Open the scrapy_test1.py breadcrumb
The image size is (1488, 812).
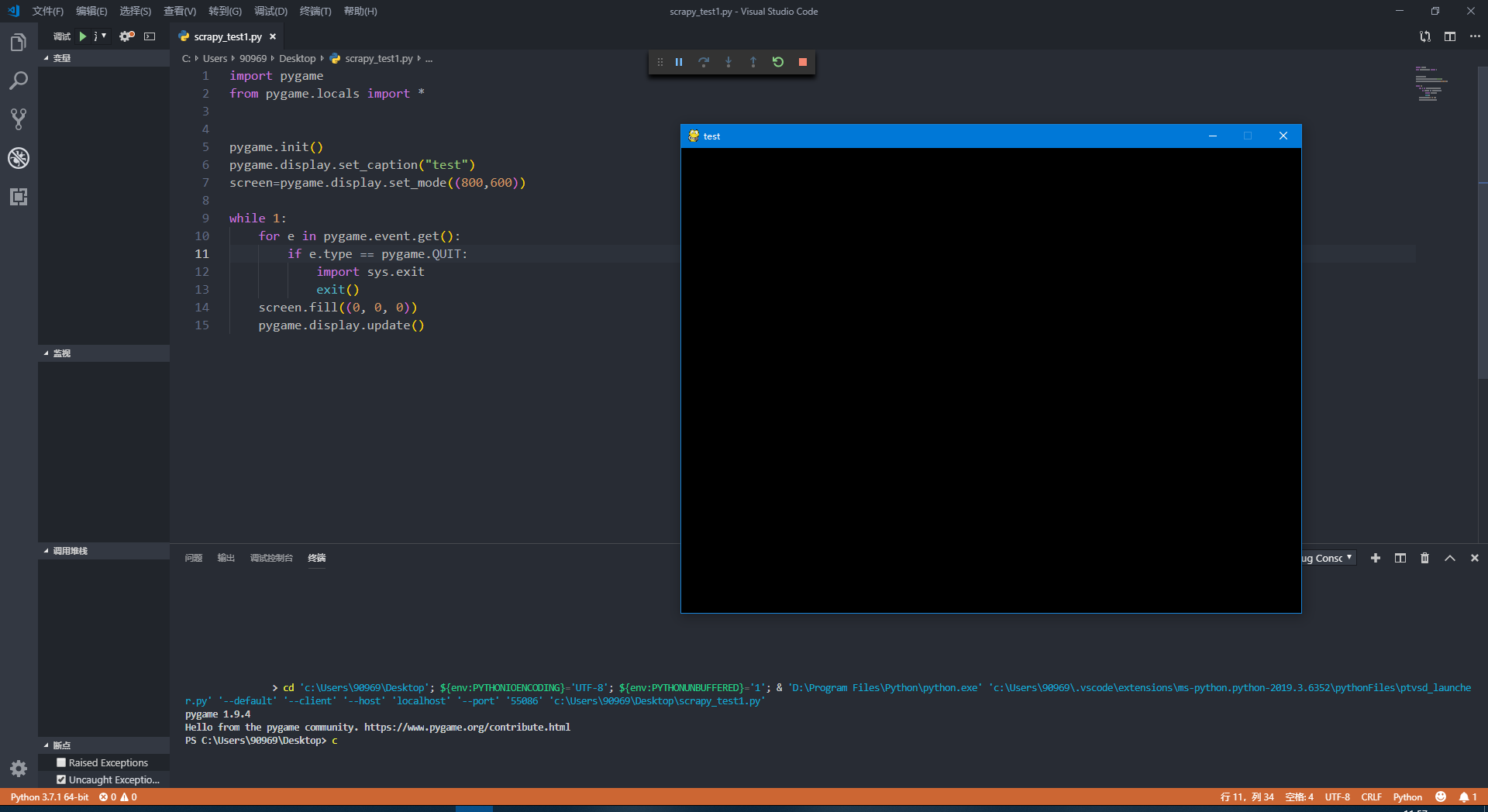pyautogui.click(x=378, y=58)
